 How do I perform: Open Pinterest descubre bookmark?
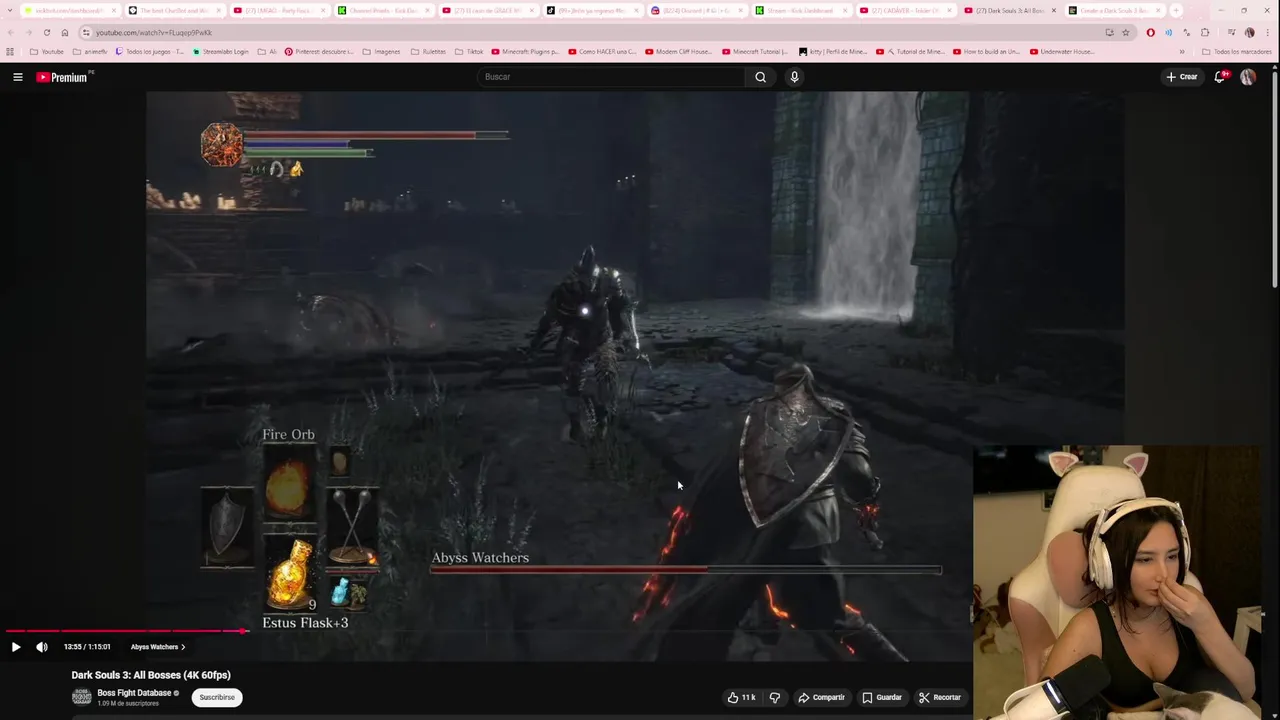pos(319,51)
